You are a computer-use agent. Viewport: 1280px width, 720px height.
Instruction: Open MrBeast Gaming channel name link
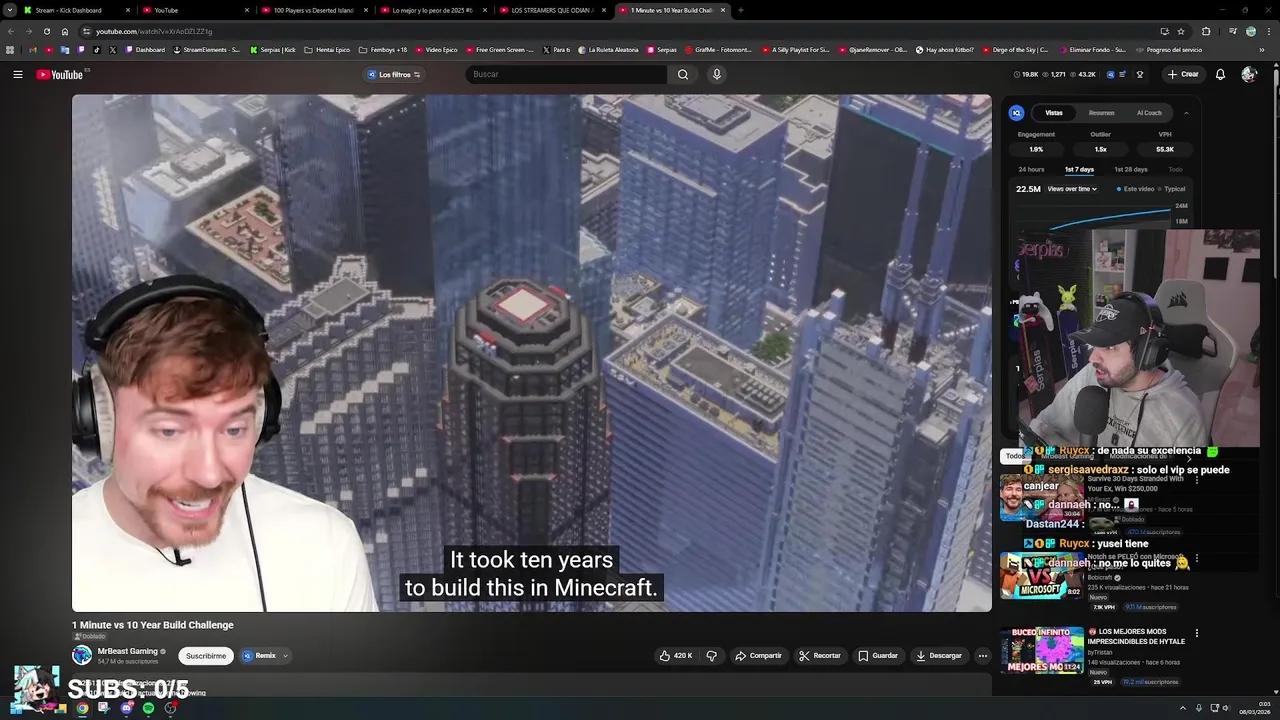128,651
